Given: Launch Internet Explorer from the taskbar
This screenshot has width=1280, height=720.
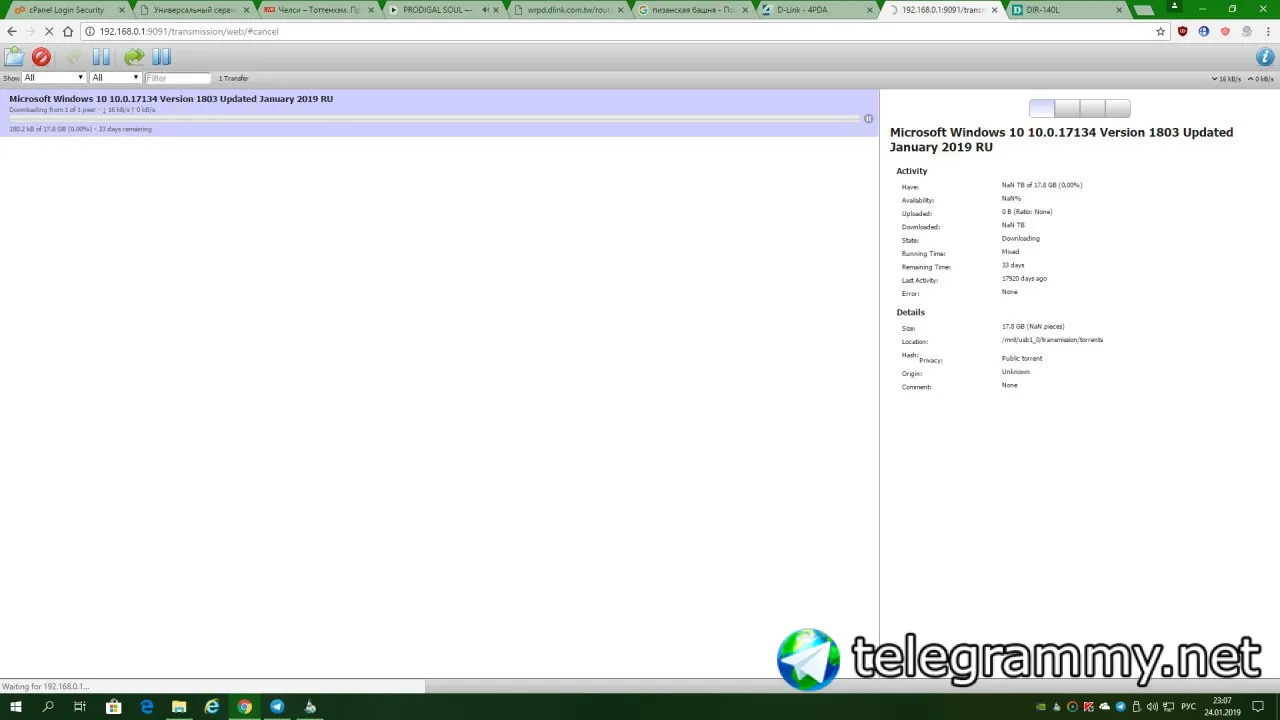Looking at the screenshot, I should (x=212, y=707).
